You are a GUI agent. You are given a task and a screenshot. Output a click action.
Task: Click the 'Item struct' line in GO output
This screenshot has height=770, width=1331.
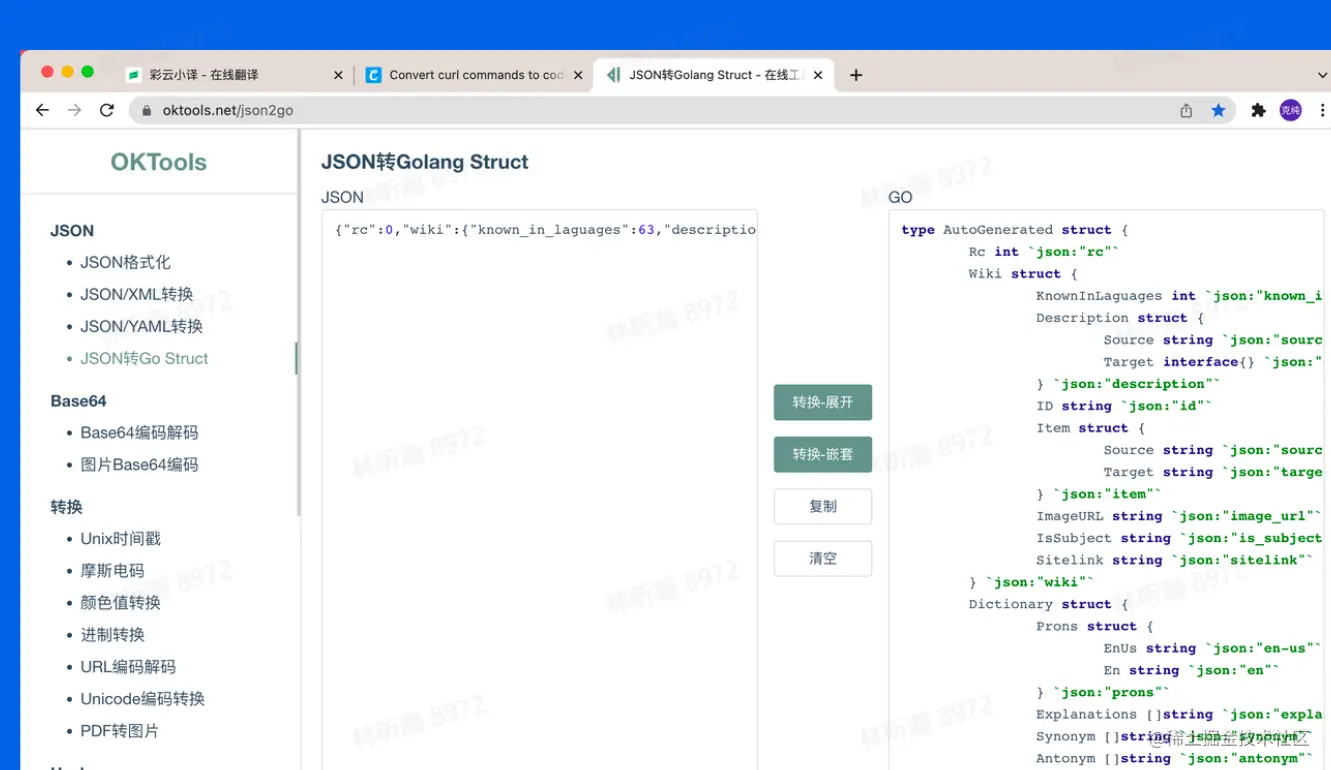[1090, 428]
